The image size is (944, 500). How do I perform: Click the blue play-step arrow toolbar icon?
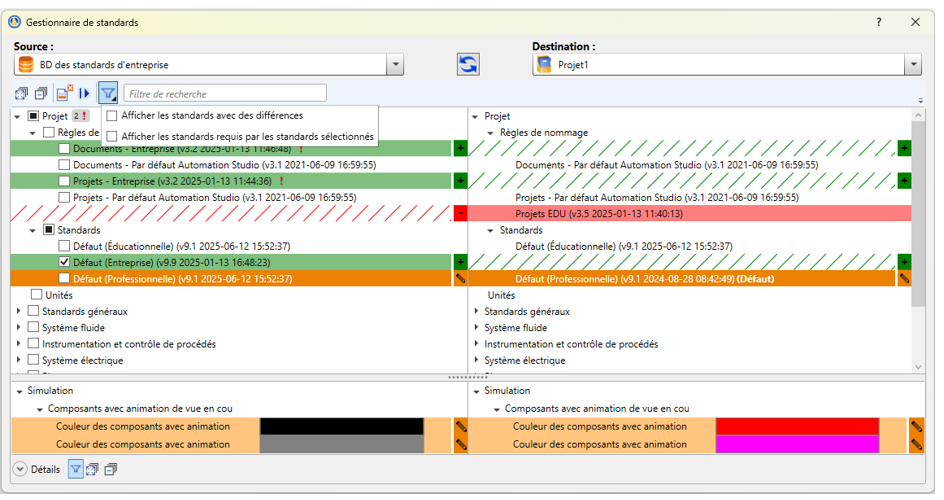(84, 94)
